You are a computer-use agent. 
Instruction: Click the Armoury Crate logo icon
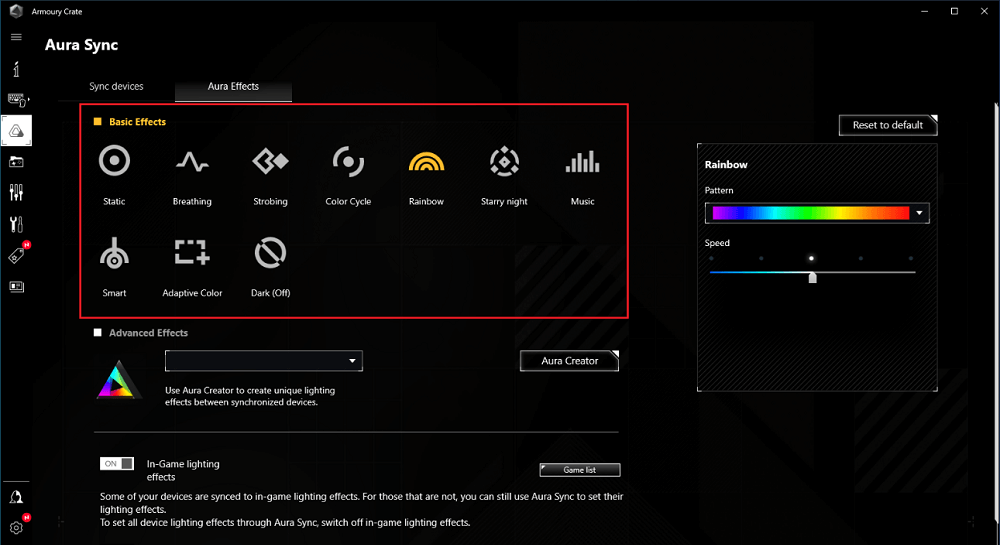pyautogui.click(x=17, y=11)
